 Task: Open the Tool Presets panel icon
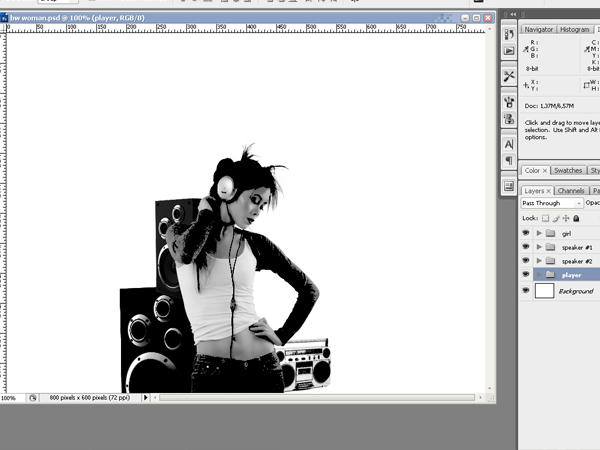[509, 76]
